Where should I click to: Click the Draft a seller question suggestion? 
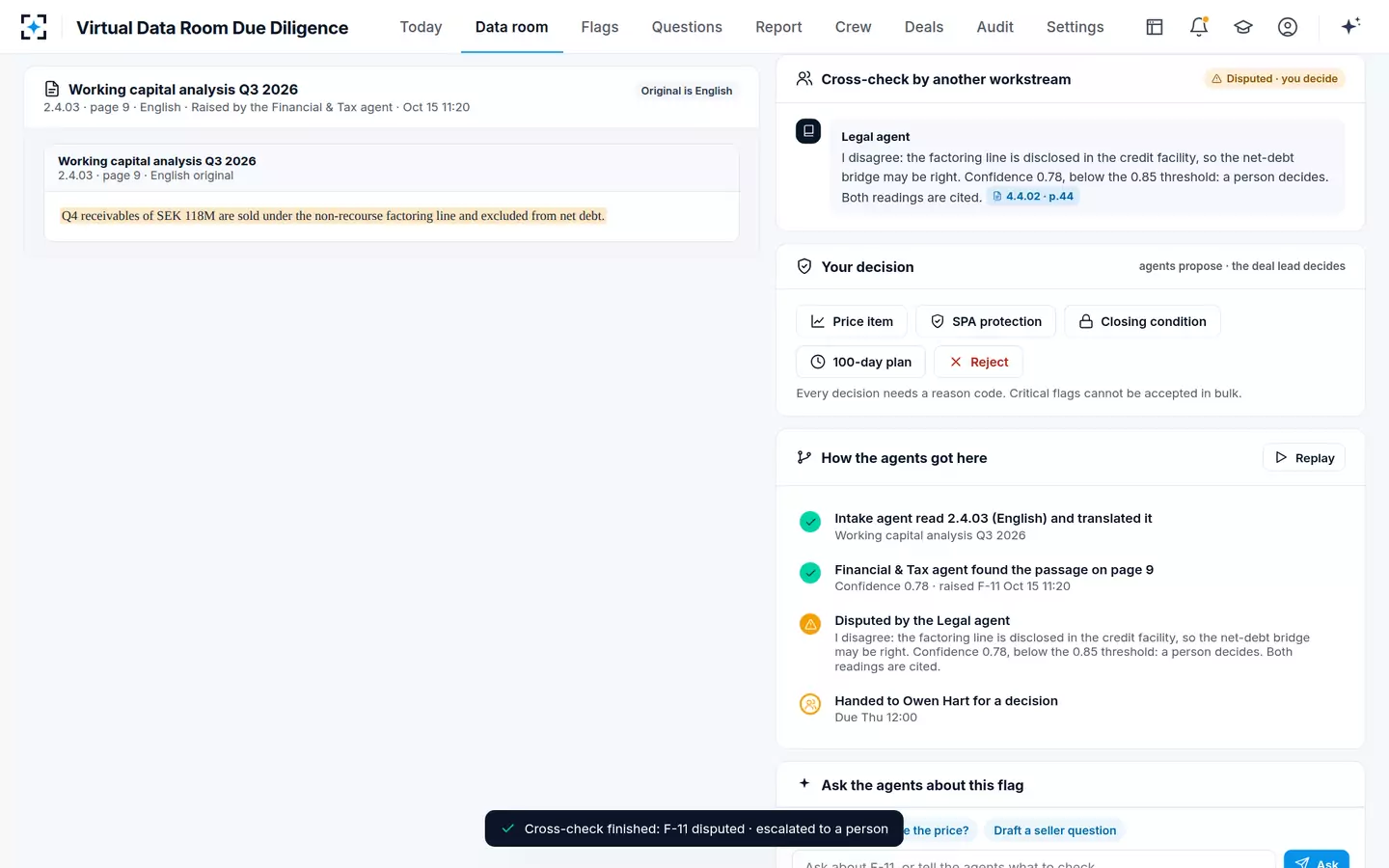point(1054,830)
